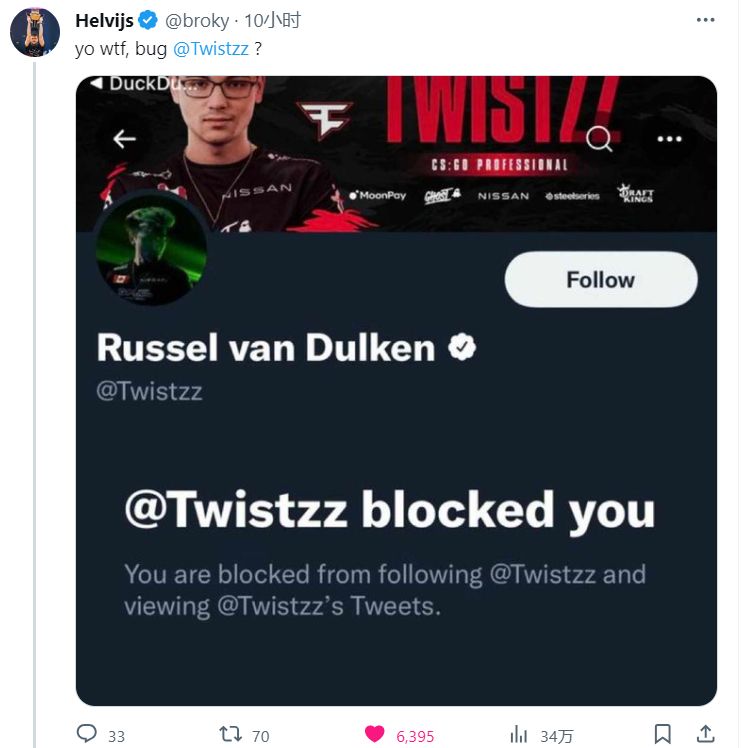Click the "@Twistzz blocked you" heading
This screenshot has height=748, width=743.
tap(389, 509)
